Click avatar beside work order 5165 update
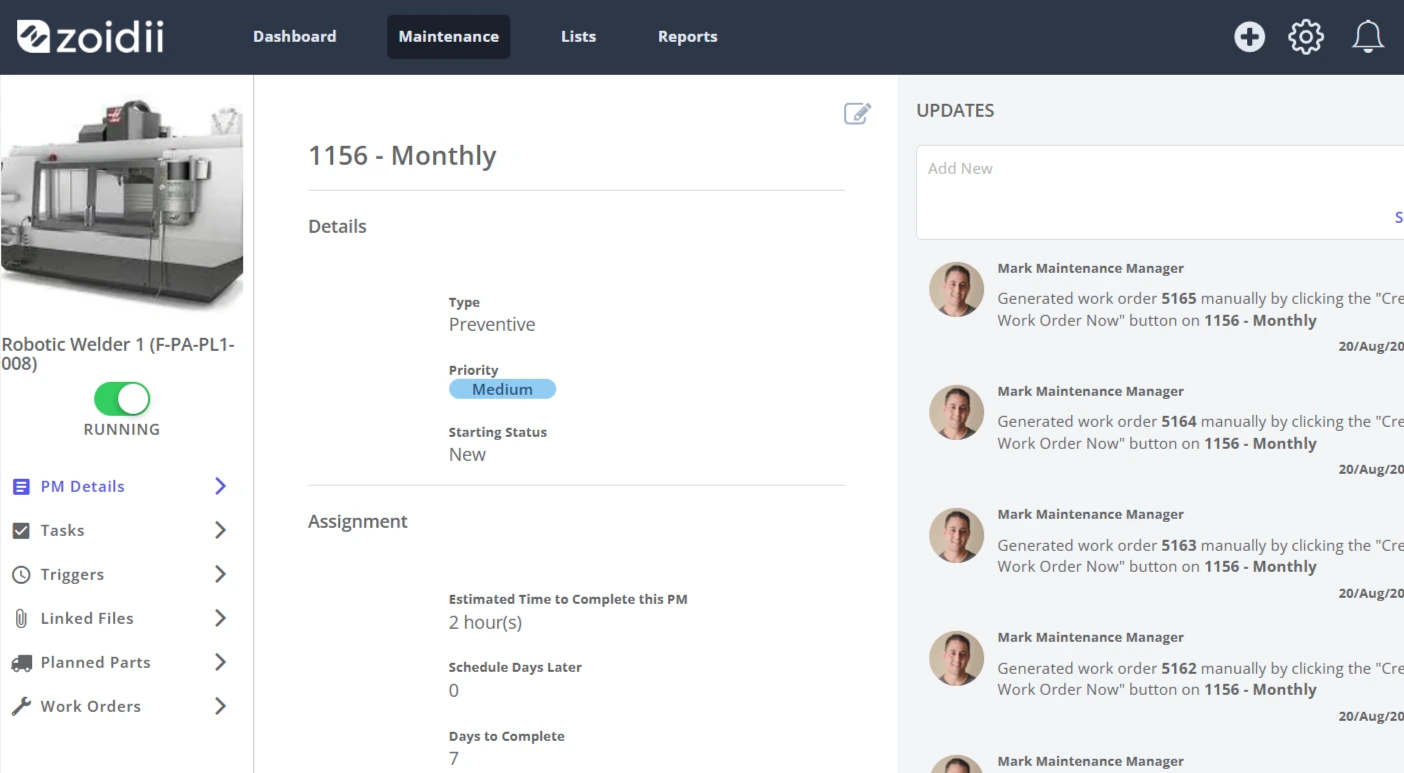 tap(956, 290)
